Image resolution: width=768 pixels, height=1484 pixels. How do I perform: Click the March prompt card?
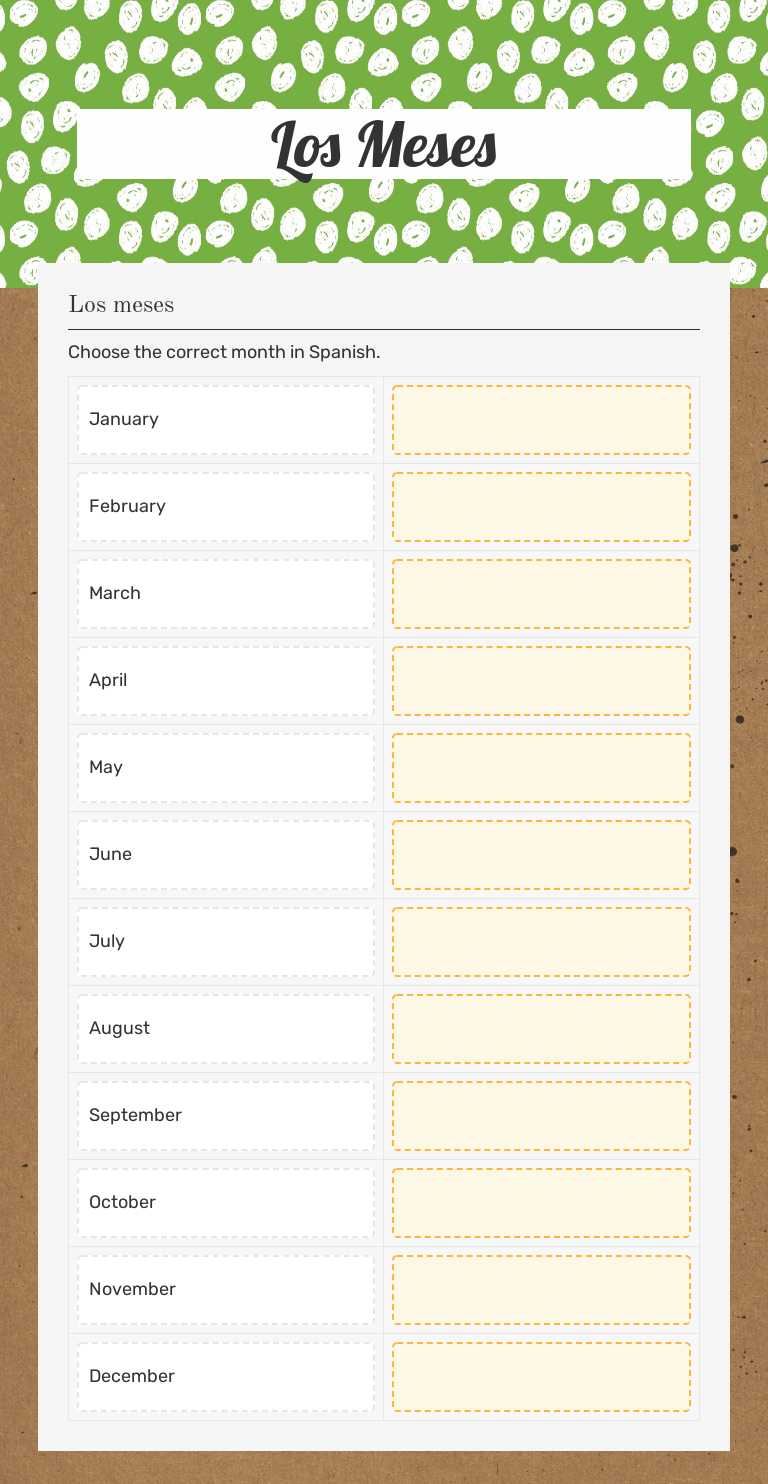pos(226,594)
